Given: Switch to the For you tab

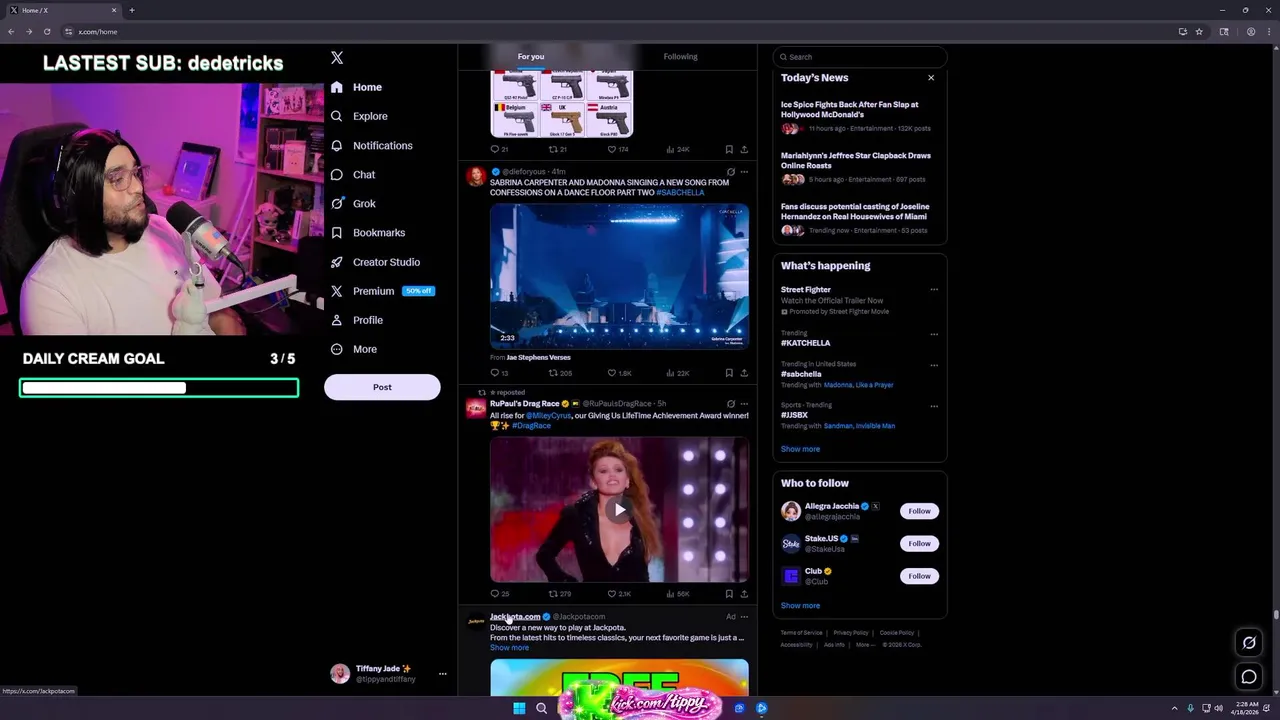Looking at the screenshot, I should coord(531,57).
